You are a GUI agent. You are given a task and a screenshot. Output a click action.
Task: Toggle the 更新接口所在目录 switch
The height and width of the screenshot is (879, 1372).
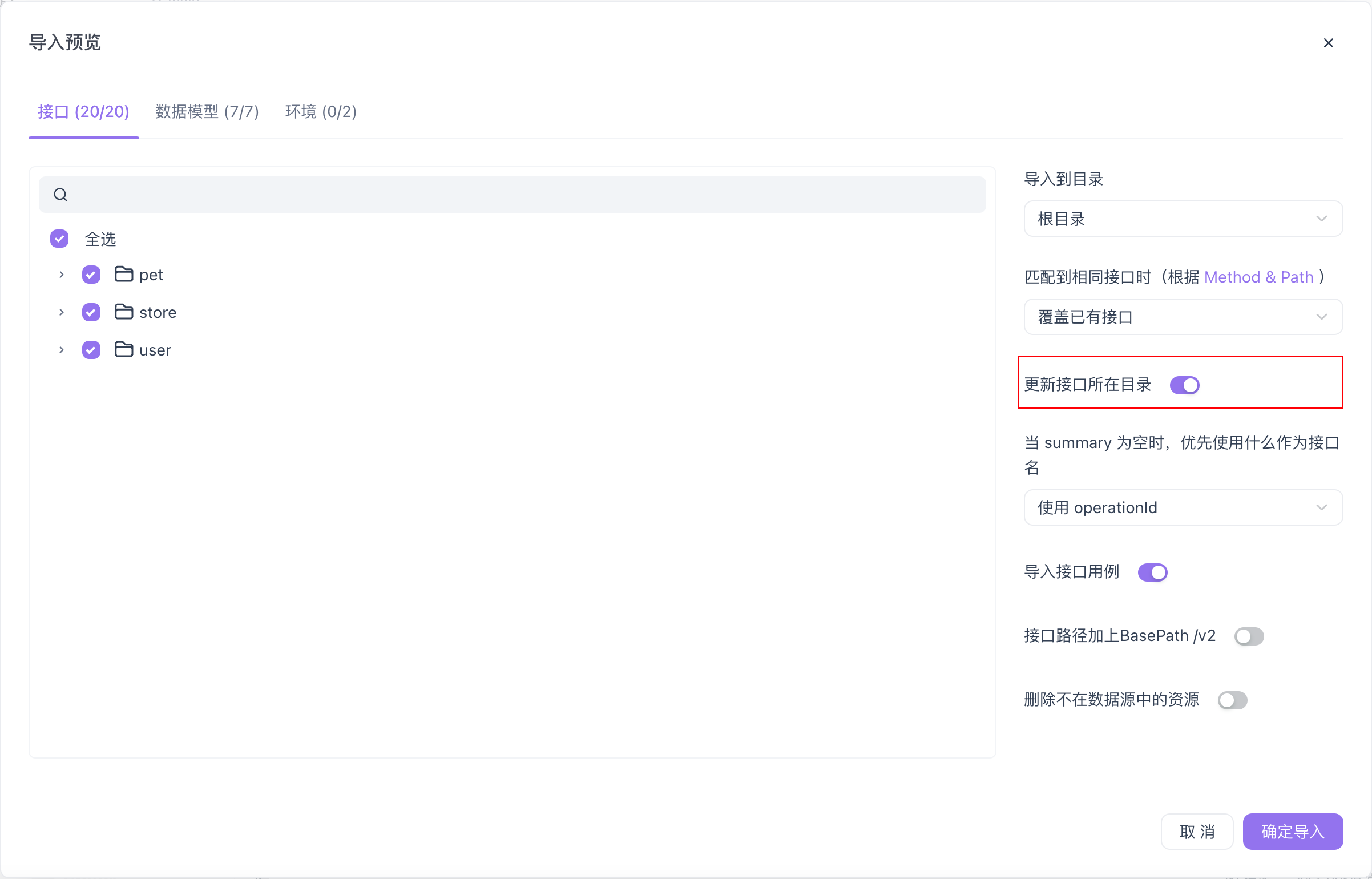(1183, 385)
